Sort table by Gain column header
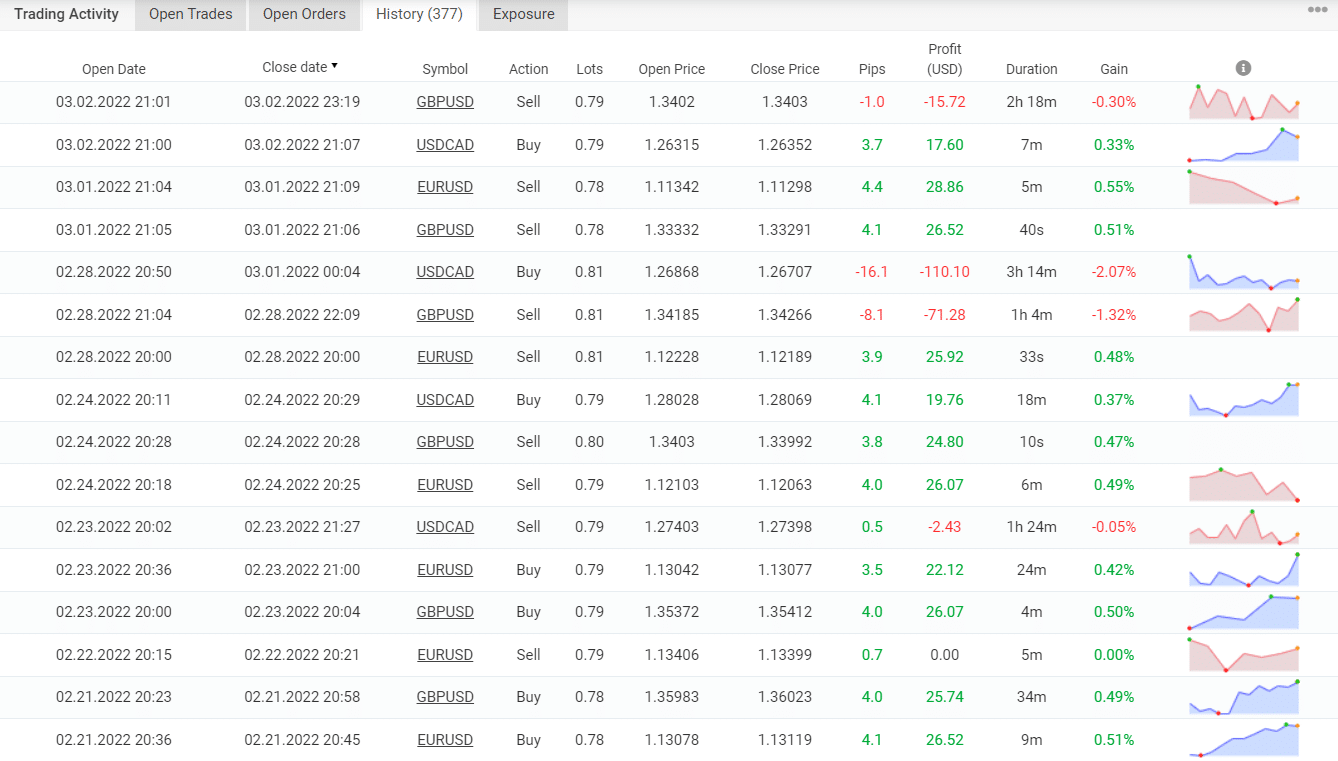Image resolution: width=1338 pixels, height=761 pixels. coord(1113,69)
